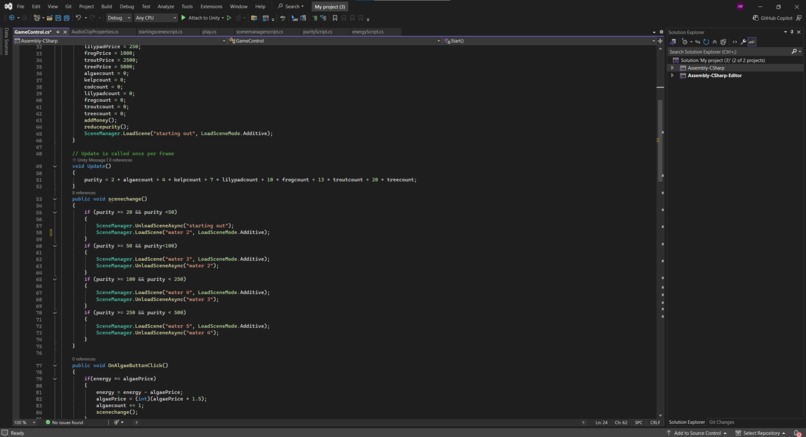Switch to the purityScript.cs tab
Screen dimensions: 806x437
[x=317, y=32]
